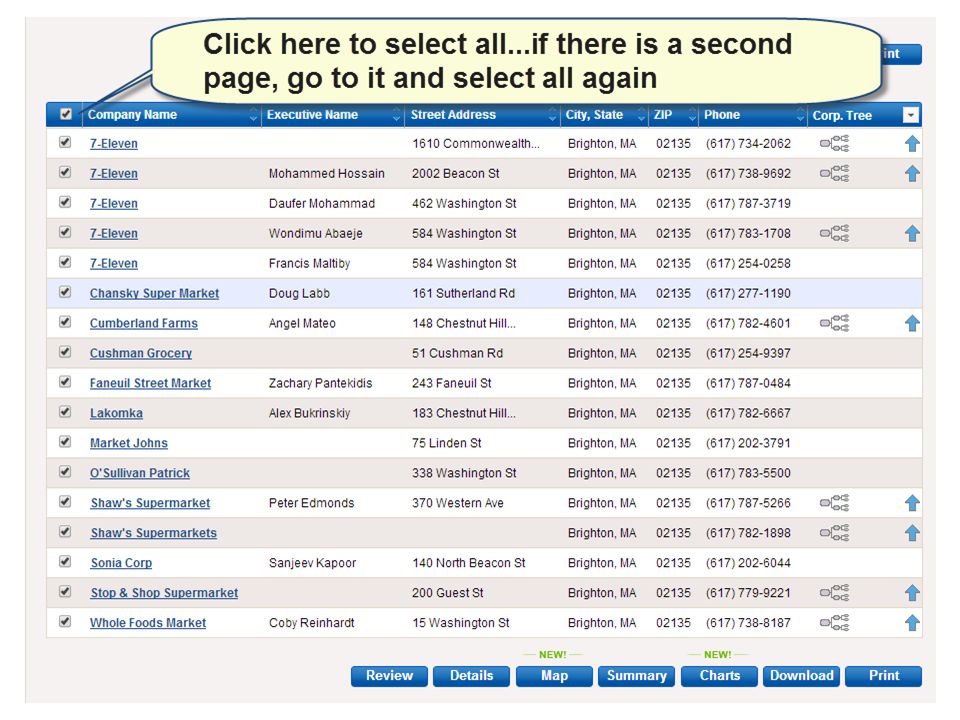Click blue up arrow for 7-Eleven (617) 734-2062
Screen dimensions: 960x720
912,144
